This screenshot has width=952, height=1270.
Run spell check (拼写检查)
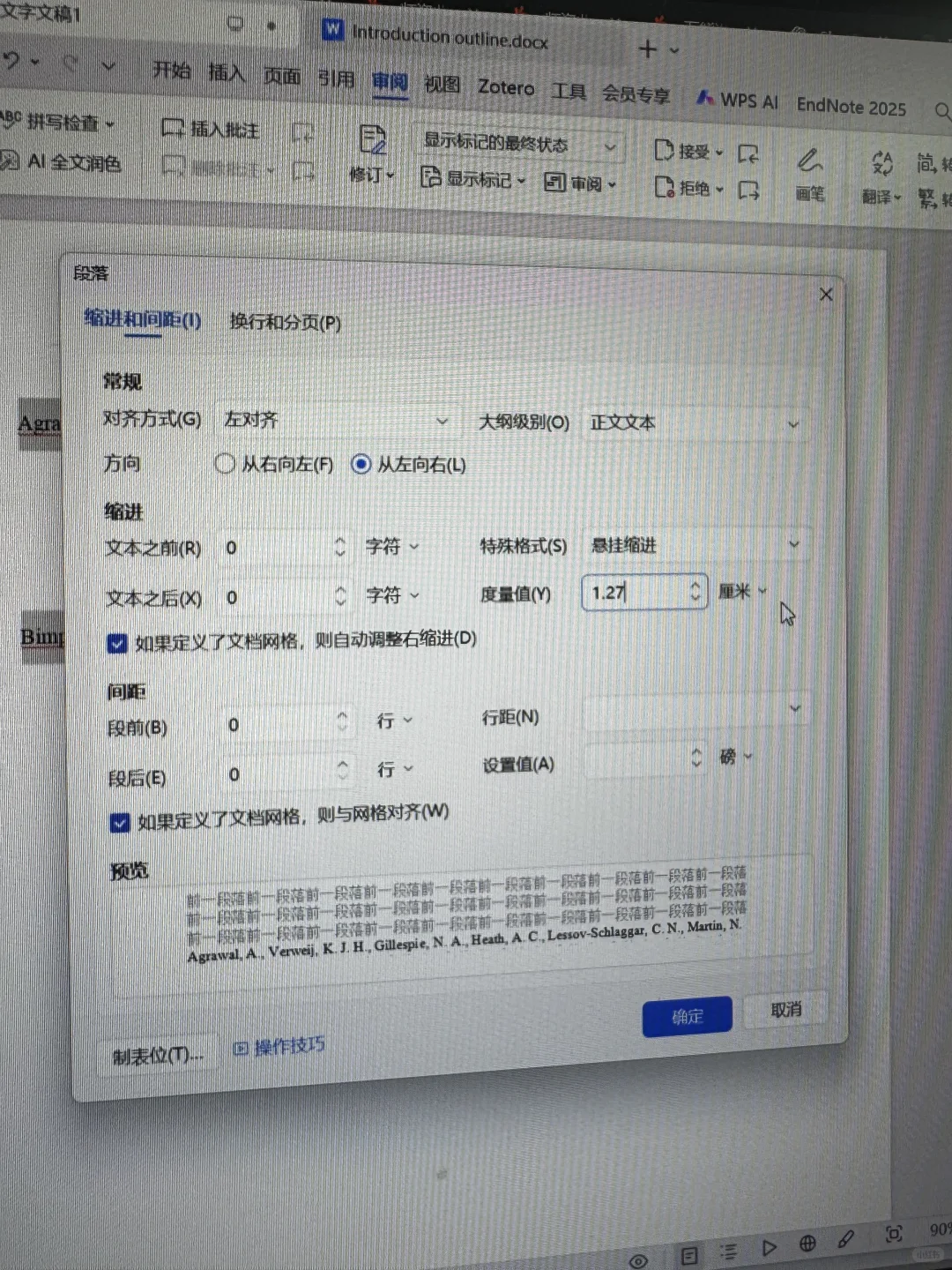pyautogui.click(x=62, y=123)
